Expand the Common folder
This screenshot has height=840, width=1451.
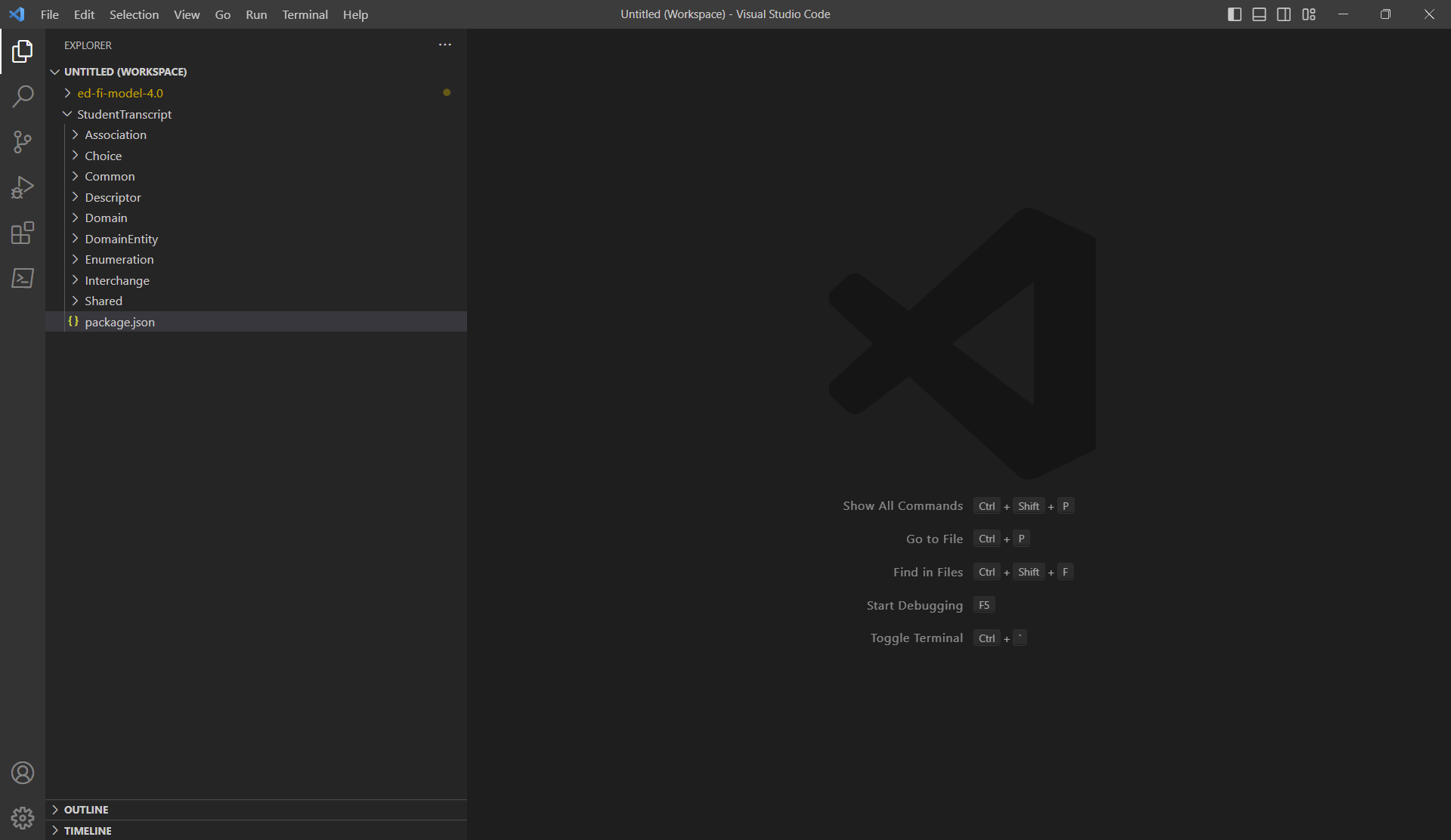tap(256, 176)
